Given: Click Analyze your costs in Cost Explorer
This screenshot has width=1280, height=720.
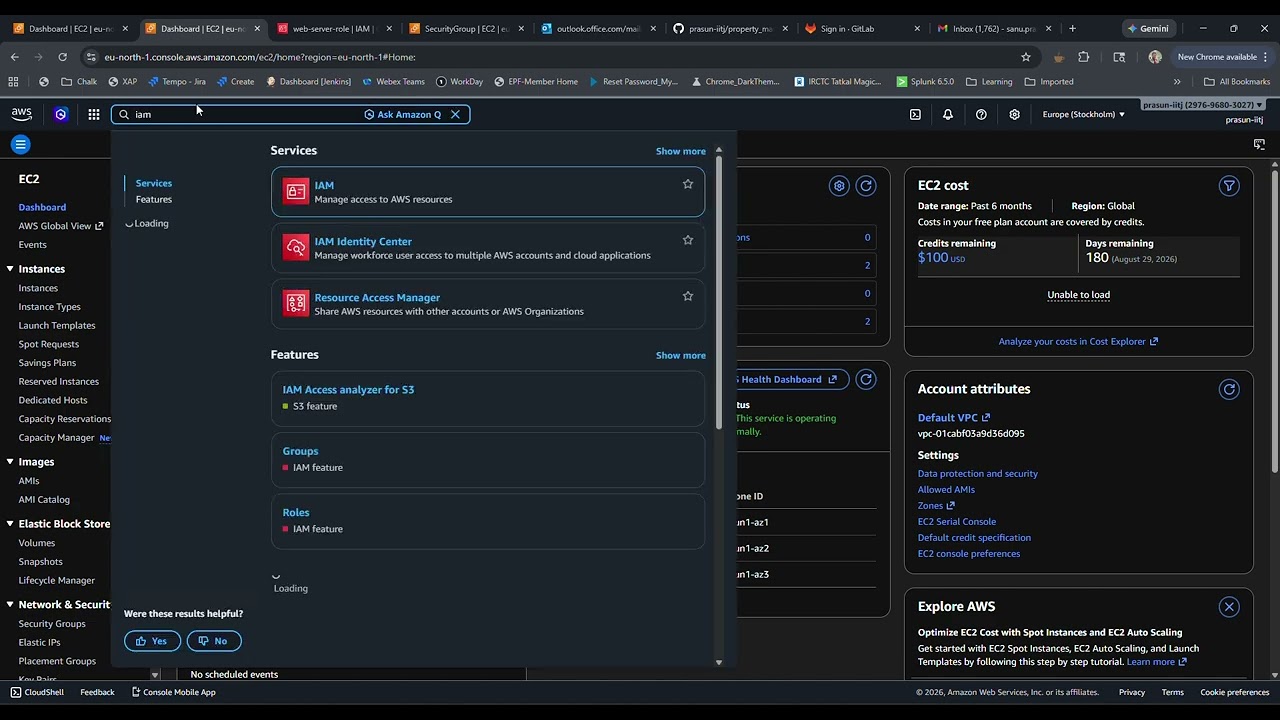Looking at the screenshot, I should (1078, 341).
